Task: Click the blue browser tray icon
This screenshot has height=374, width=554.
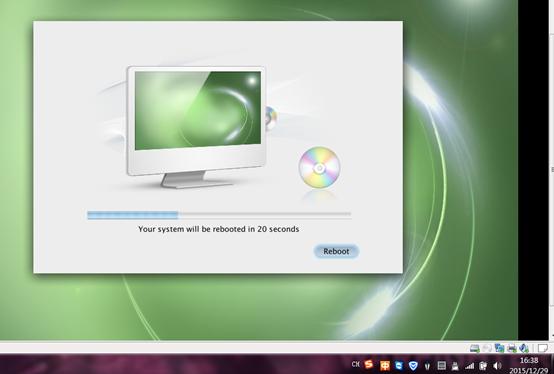Action: point(399,365)
